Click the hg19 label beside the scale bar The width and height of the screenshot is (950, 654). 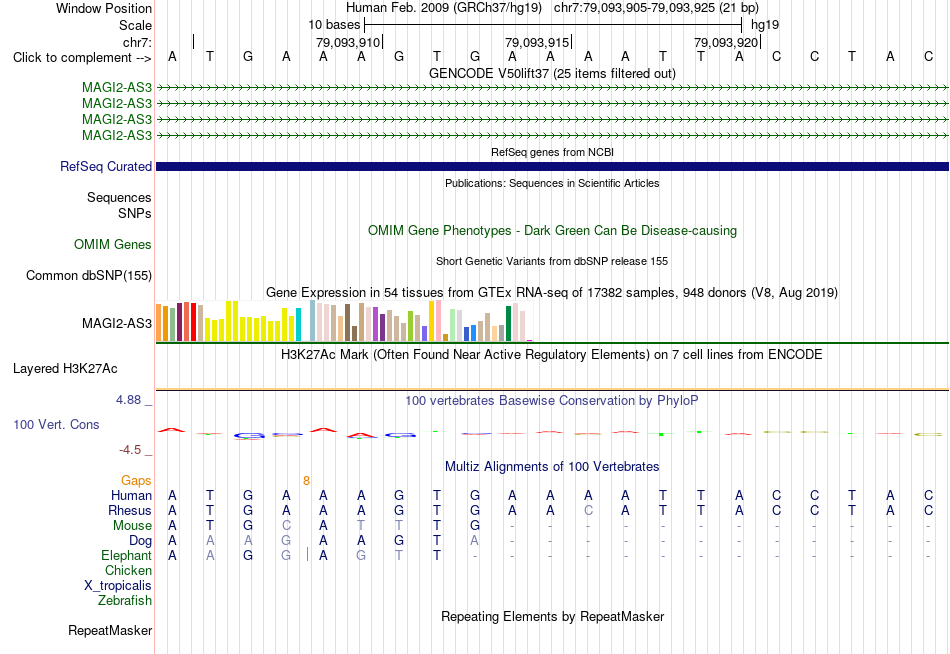[765, 25]
